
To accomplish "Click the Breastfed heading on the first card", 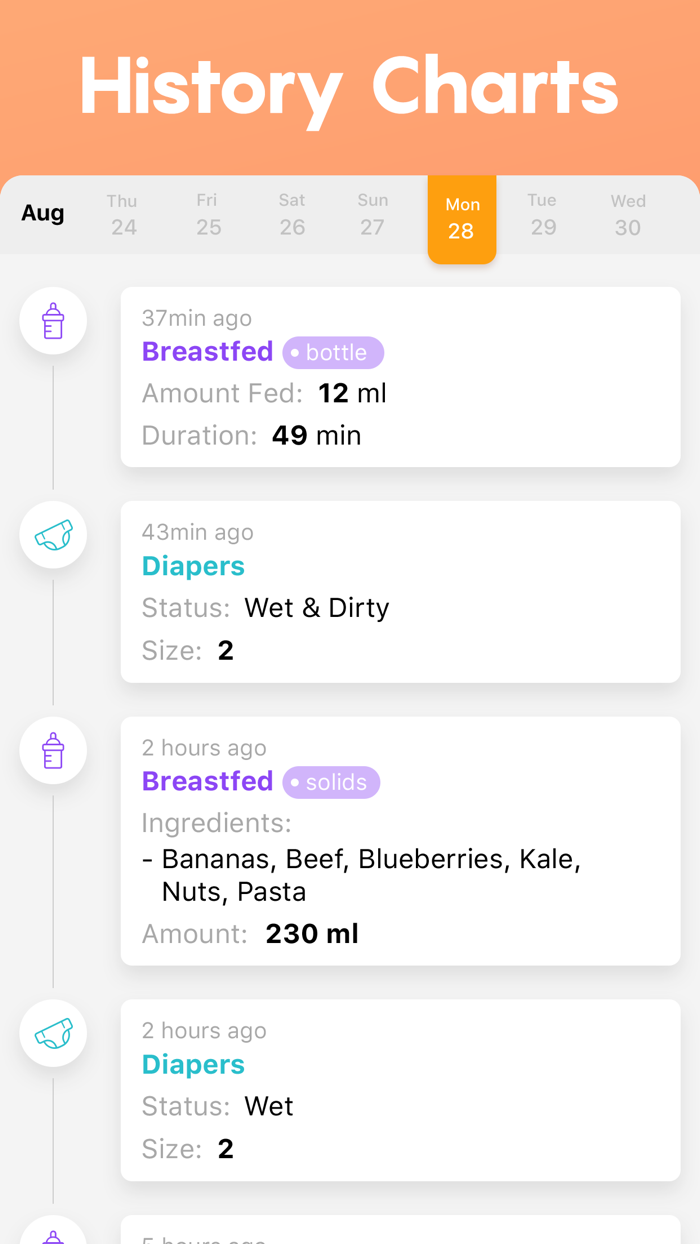I will tap(207, 352).
